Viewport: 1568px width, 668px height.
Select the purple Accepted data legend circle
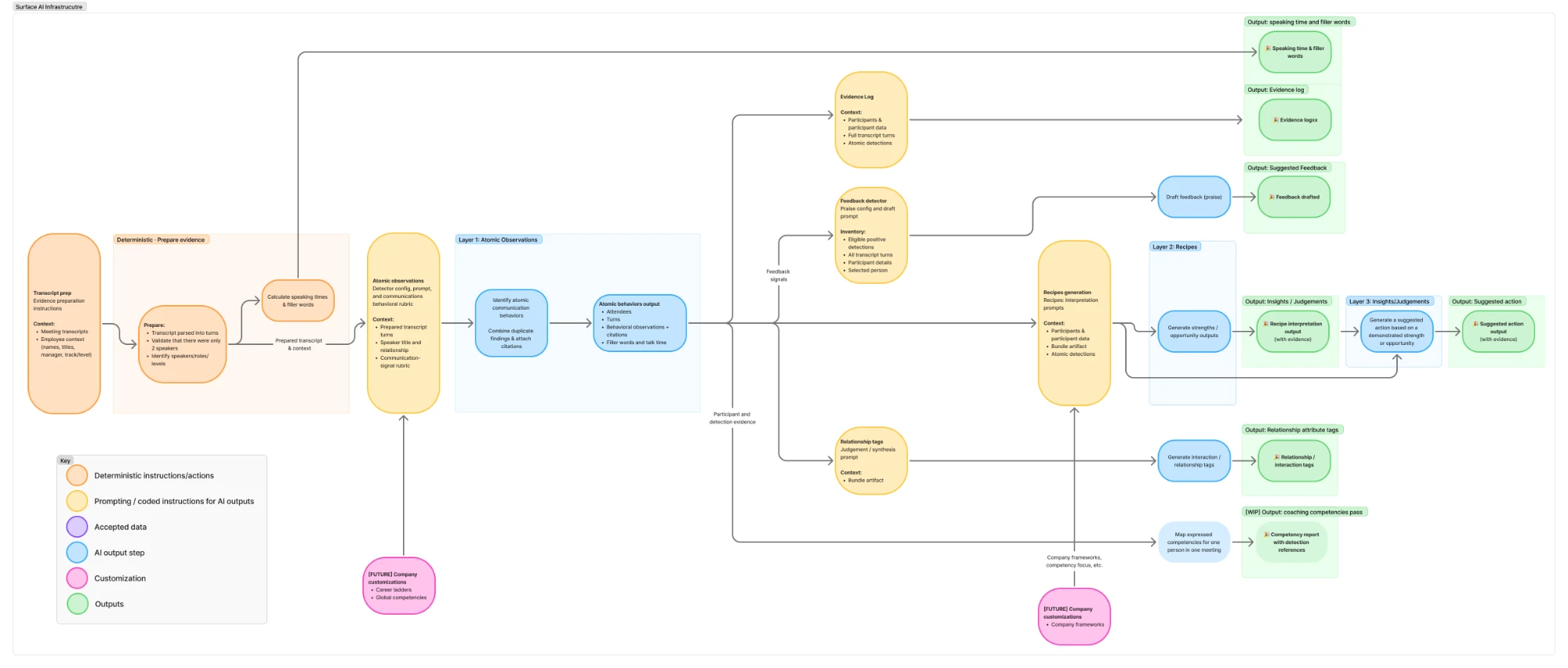tap(77, 527)
